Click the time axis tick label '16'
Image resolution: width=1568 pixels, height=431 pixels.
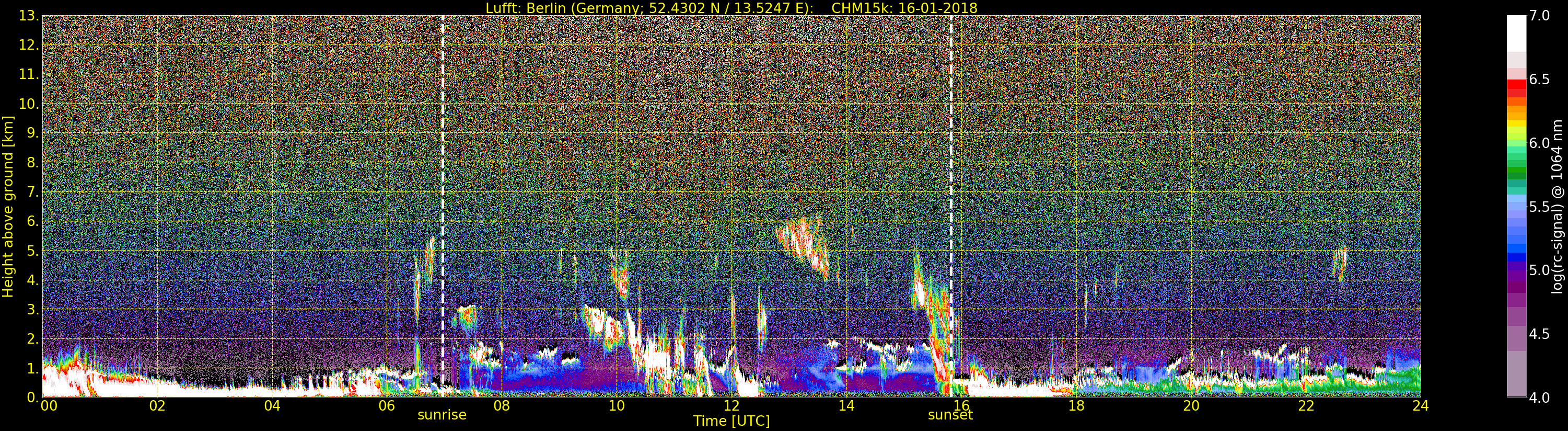(961, 405)
